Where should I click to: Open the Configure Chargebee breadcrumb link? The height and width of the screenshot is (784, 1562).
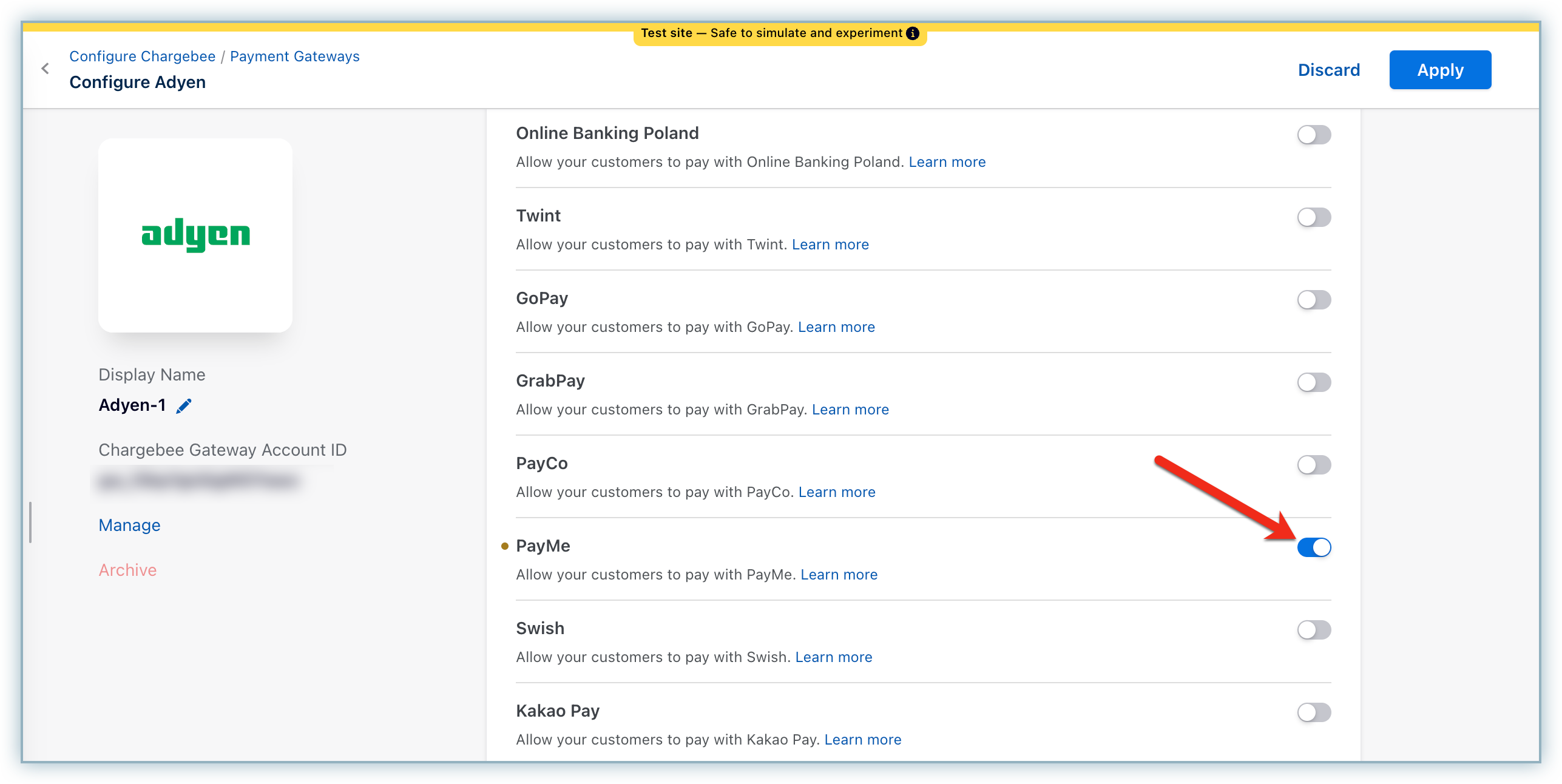(142, 56)
